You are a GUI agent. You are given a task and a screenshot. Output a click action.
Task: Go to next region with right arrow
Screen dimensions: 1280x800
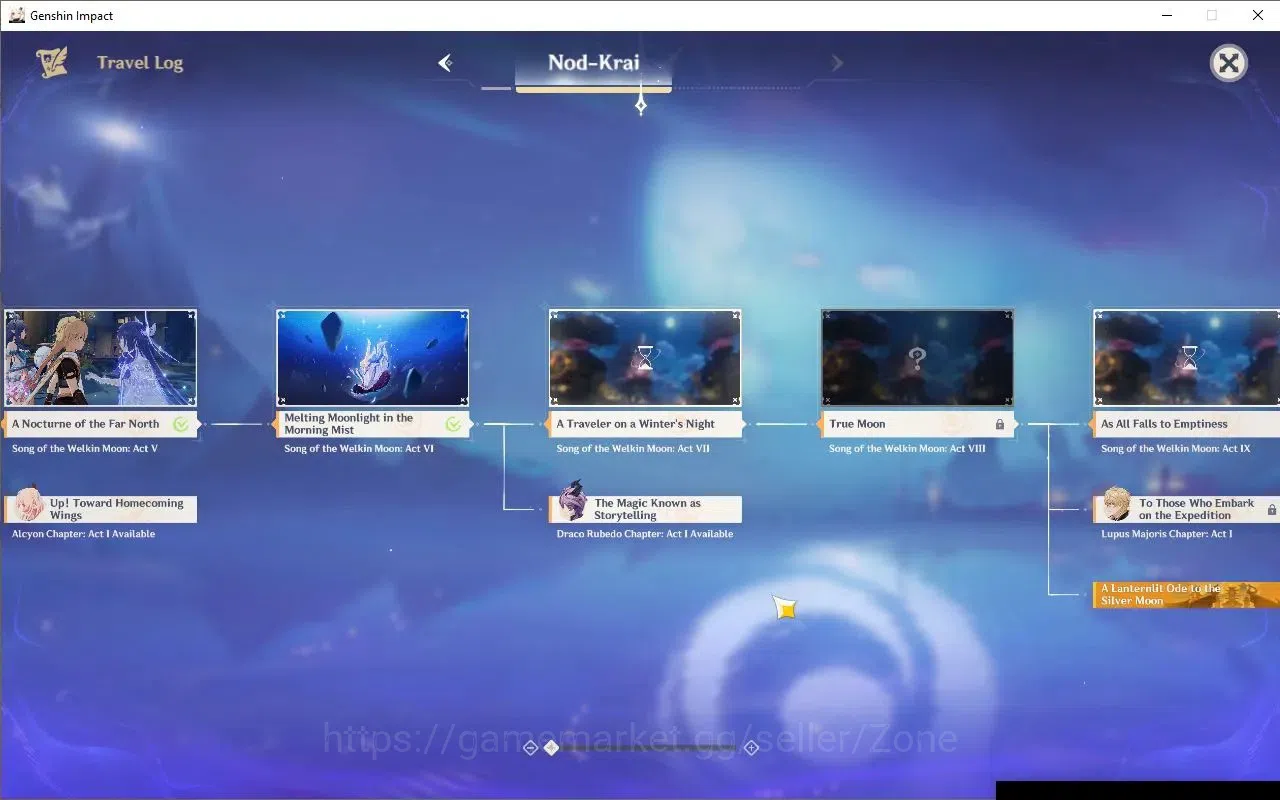(837, 63)
